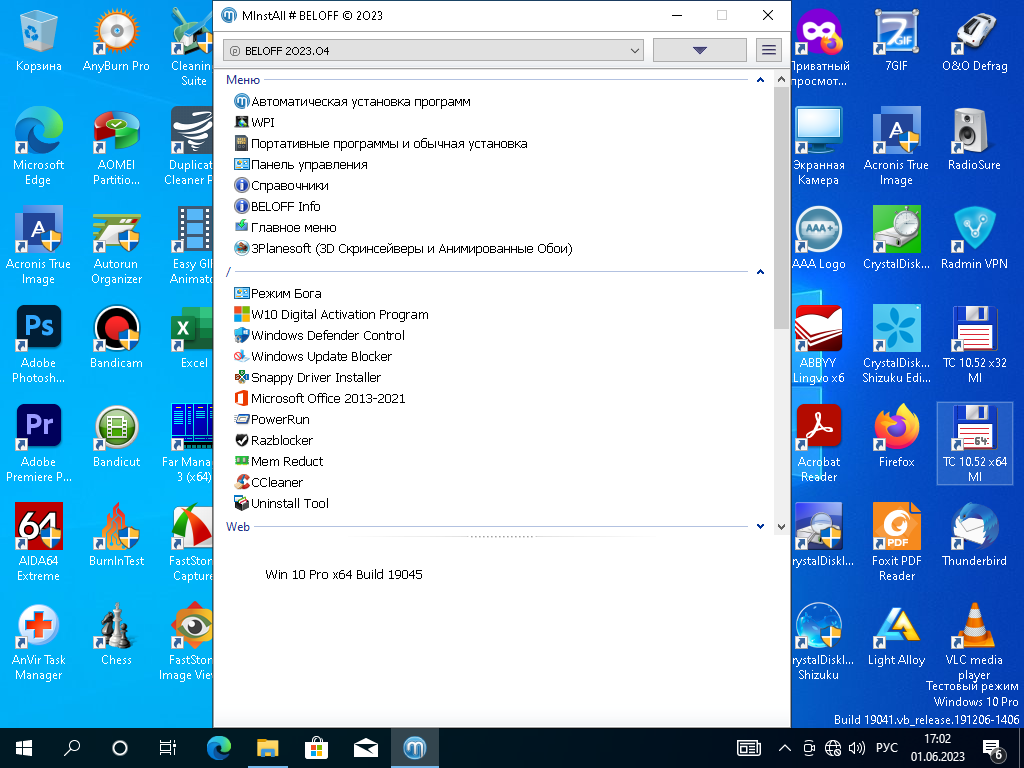Open the hamburger menu button in MInstAll

pyautogui.click(x=769, y=50)
